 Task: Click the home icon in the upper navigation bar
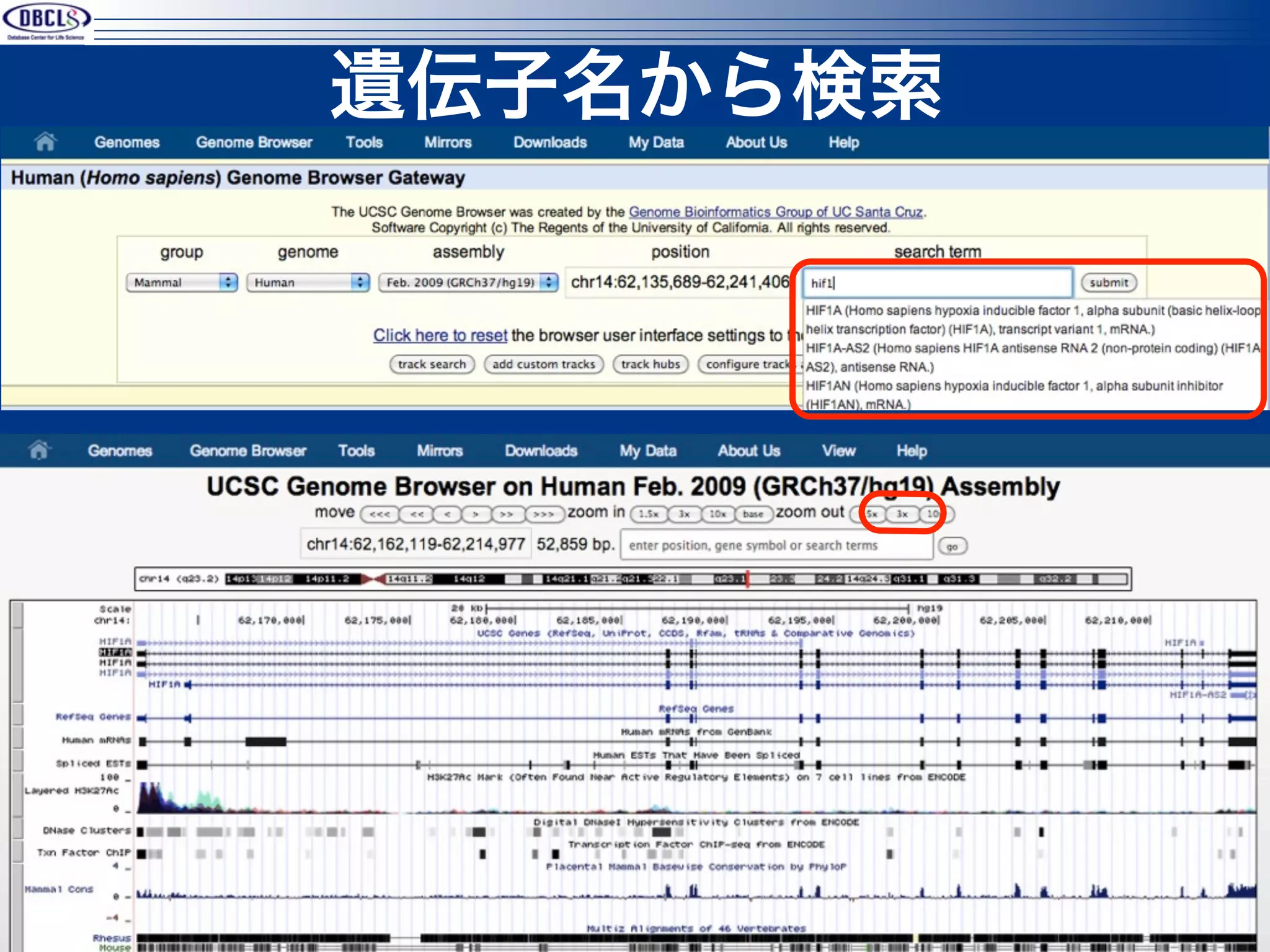(45, 142)
